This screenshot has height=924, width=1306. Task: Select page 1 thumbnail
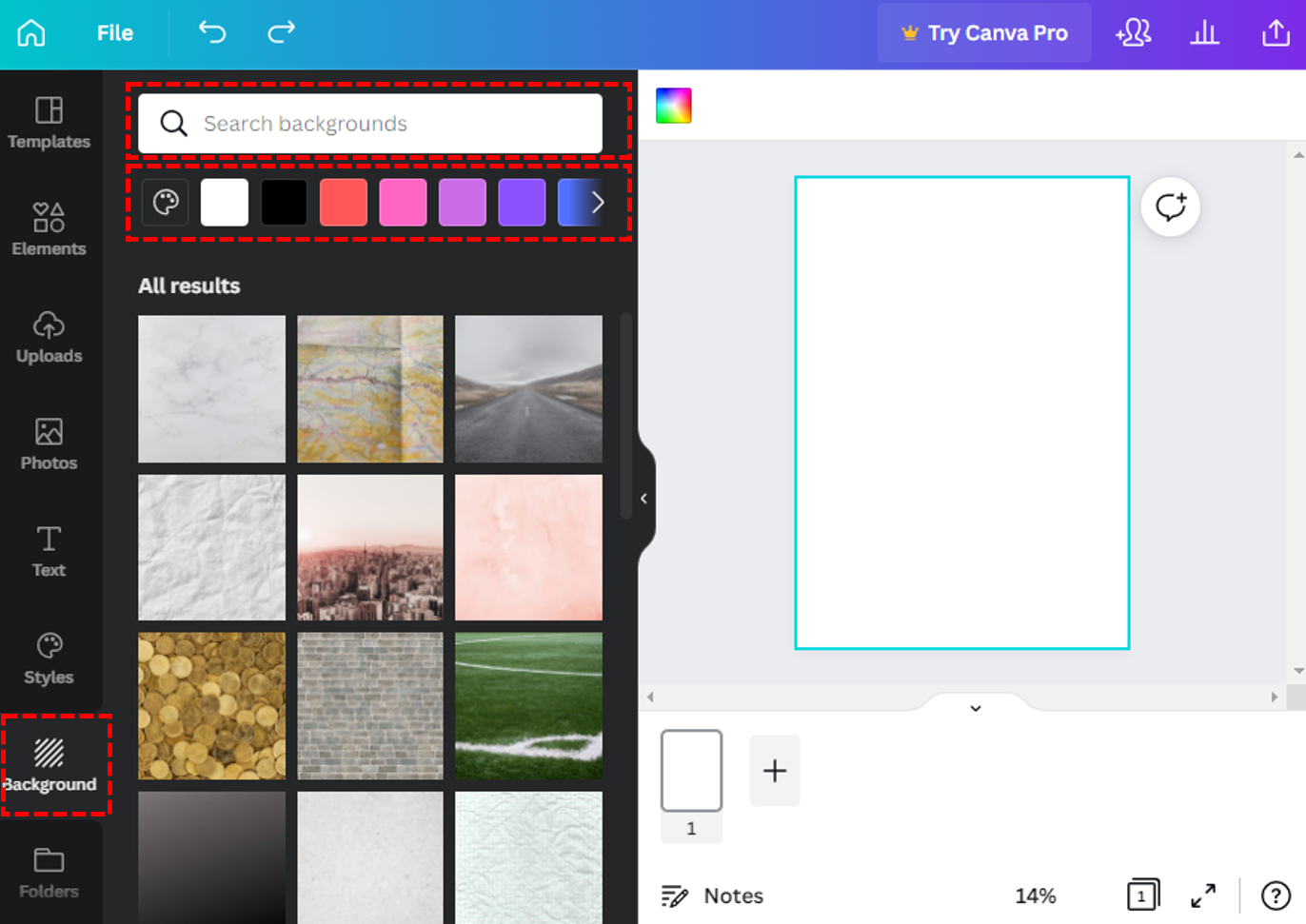pyautogui.click(x=692, y=771)
